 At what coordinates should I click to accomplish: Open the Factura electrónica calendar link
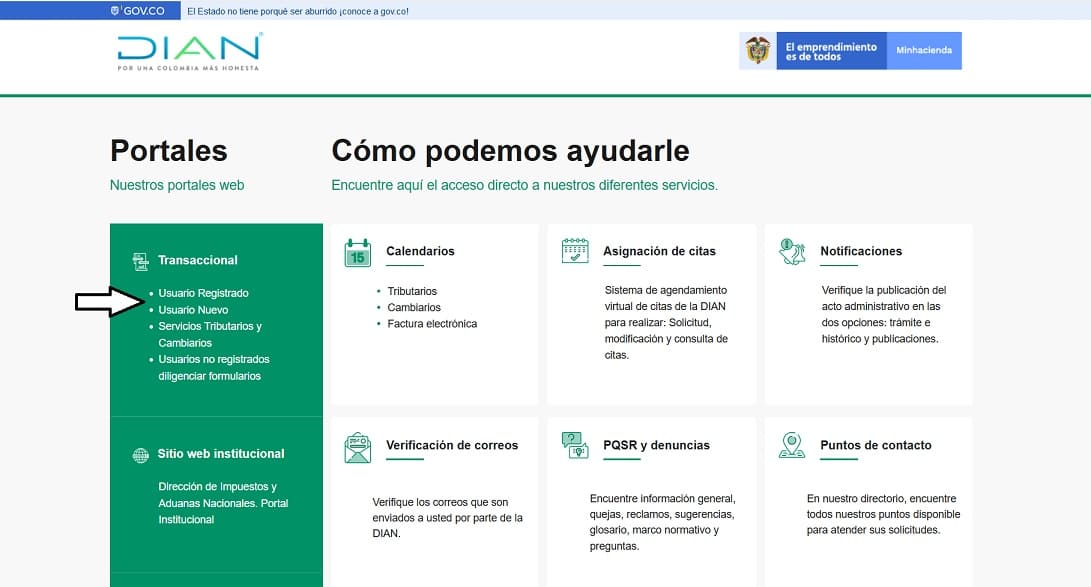tap(432, 324)
